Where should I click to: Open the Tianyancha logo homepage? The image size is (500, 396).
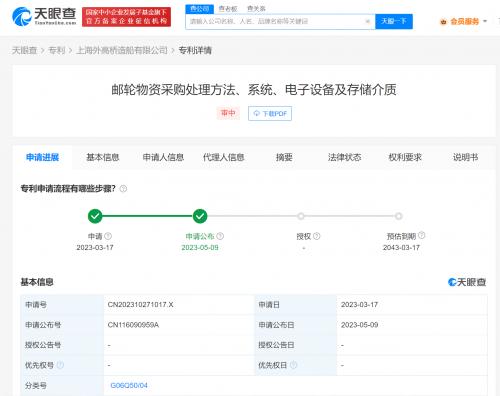click(44, 16)
